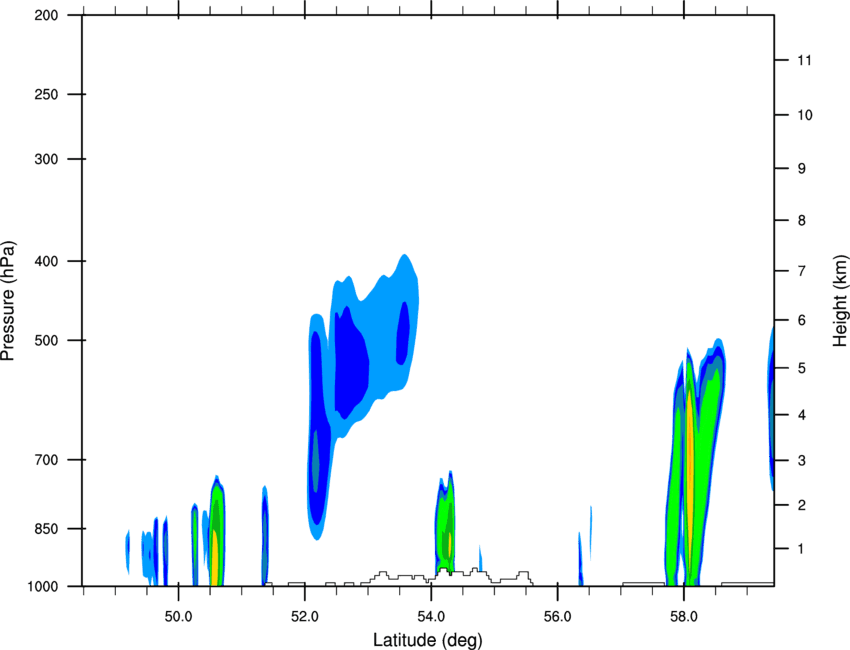
Task: Click the 2 km height label
Action: coord(802,505)
